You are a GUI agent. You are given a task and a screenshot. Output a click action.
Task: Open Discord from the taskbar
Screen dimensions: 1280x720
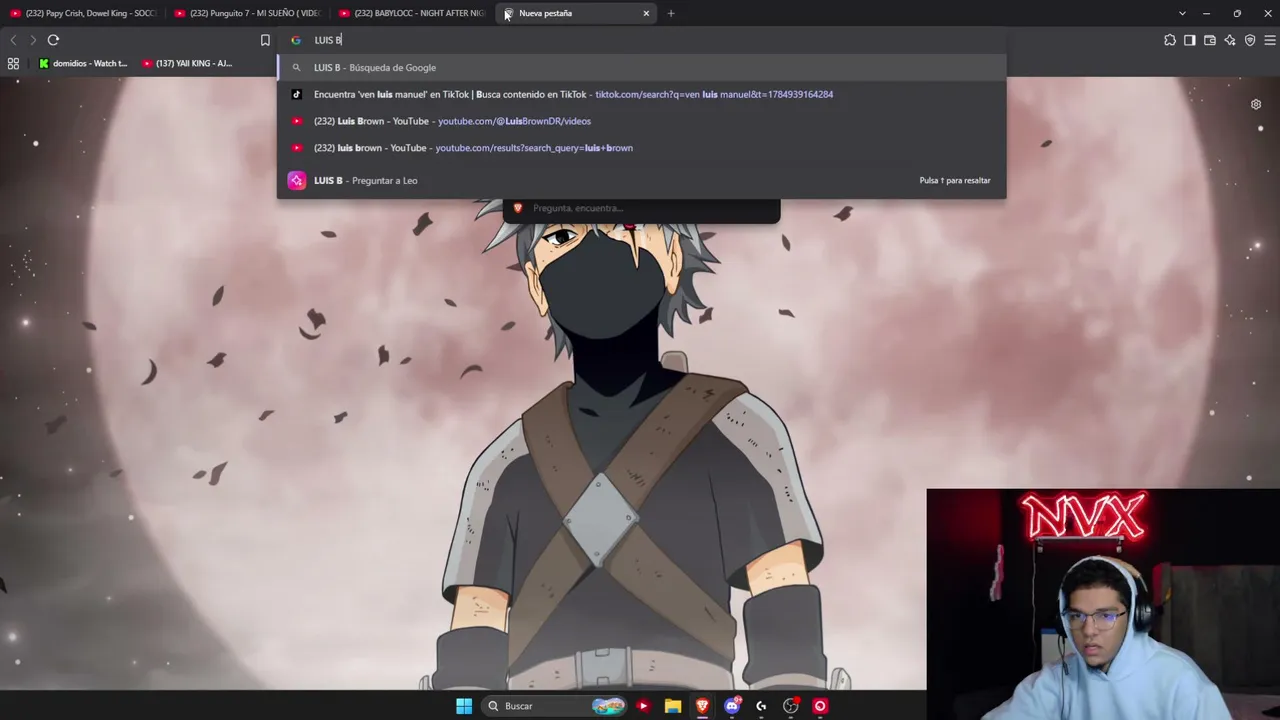(732, 706)
